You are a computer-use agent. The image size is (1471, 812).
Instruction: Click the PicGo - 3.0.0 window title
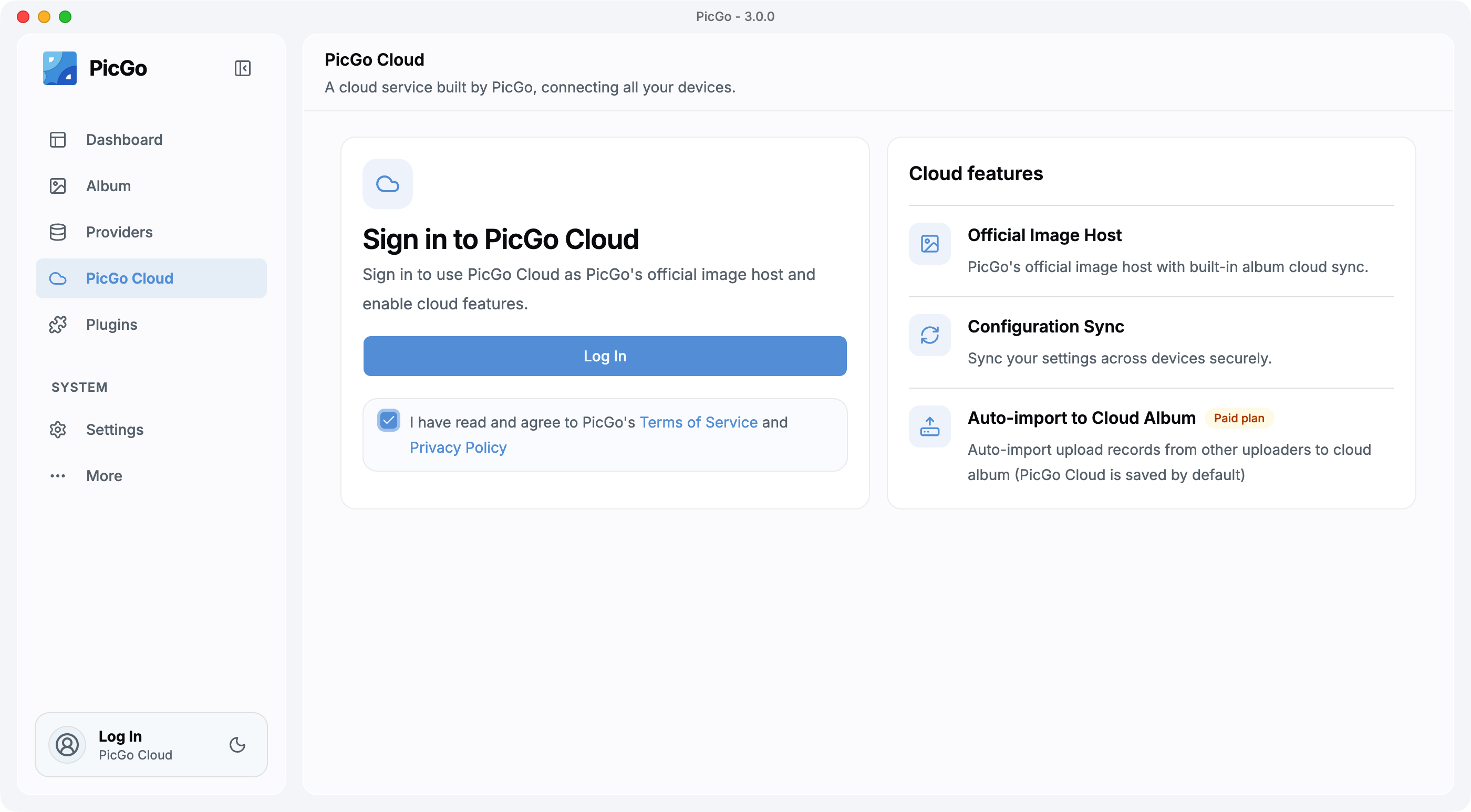point(735,17)
